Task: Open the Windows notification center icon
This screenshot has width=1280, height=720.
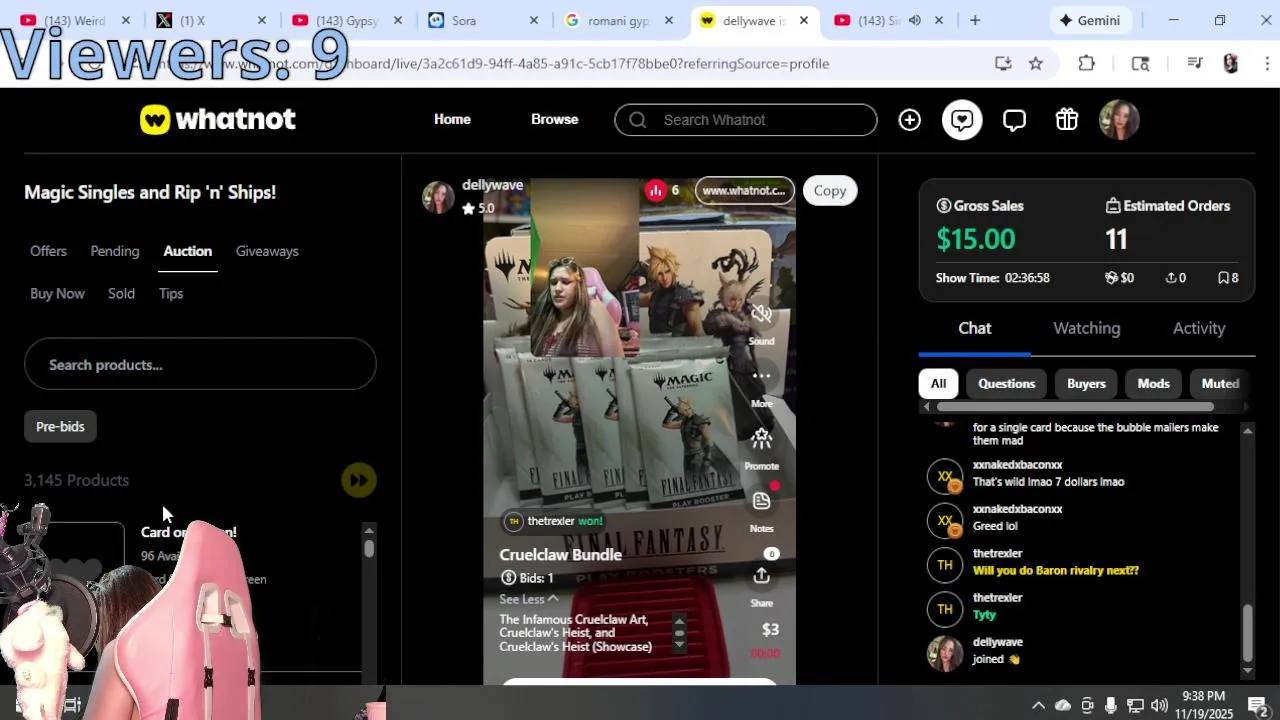Action: tap(1258, 705)
